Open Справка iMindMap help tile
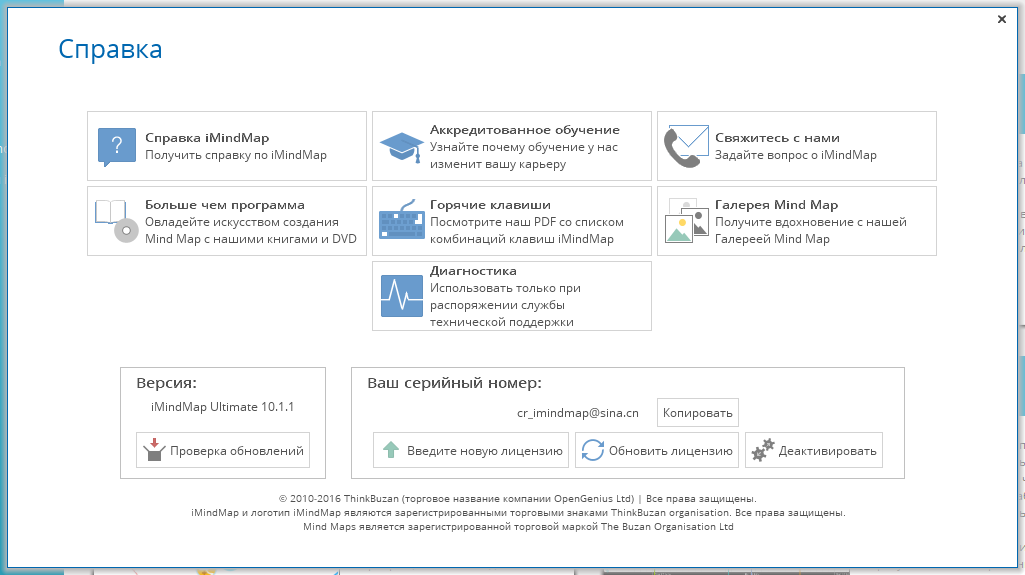Image resolution: width=1025 pixels, height=575 pixels. pyautogui.click(x=227, y=146)
